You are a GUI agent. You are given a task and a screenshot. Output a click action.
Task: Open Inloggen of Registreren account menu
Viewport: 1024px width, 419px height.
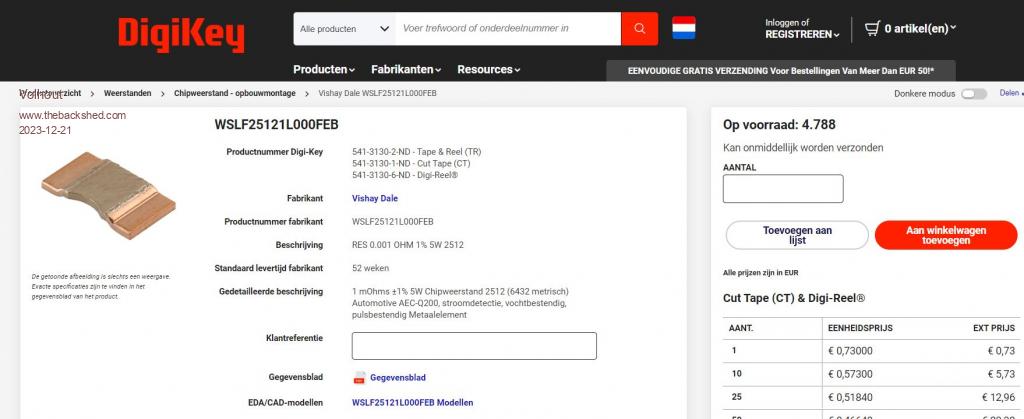[x=801, y=28]
